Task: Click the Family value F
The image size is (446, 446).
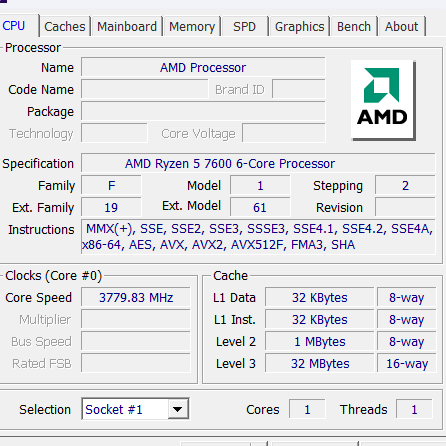Action: (111, 186)
